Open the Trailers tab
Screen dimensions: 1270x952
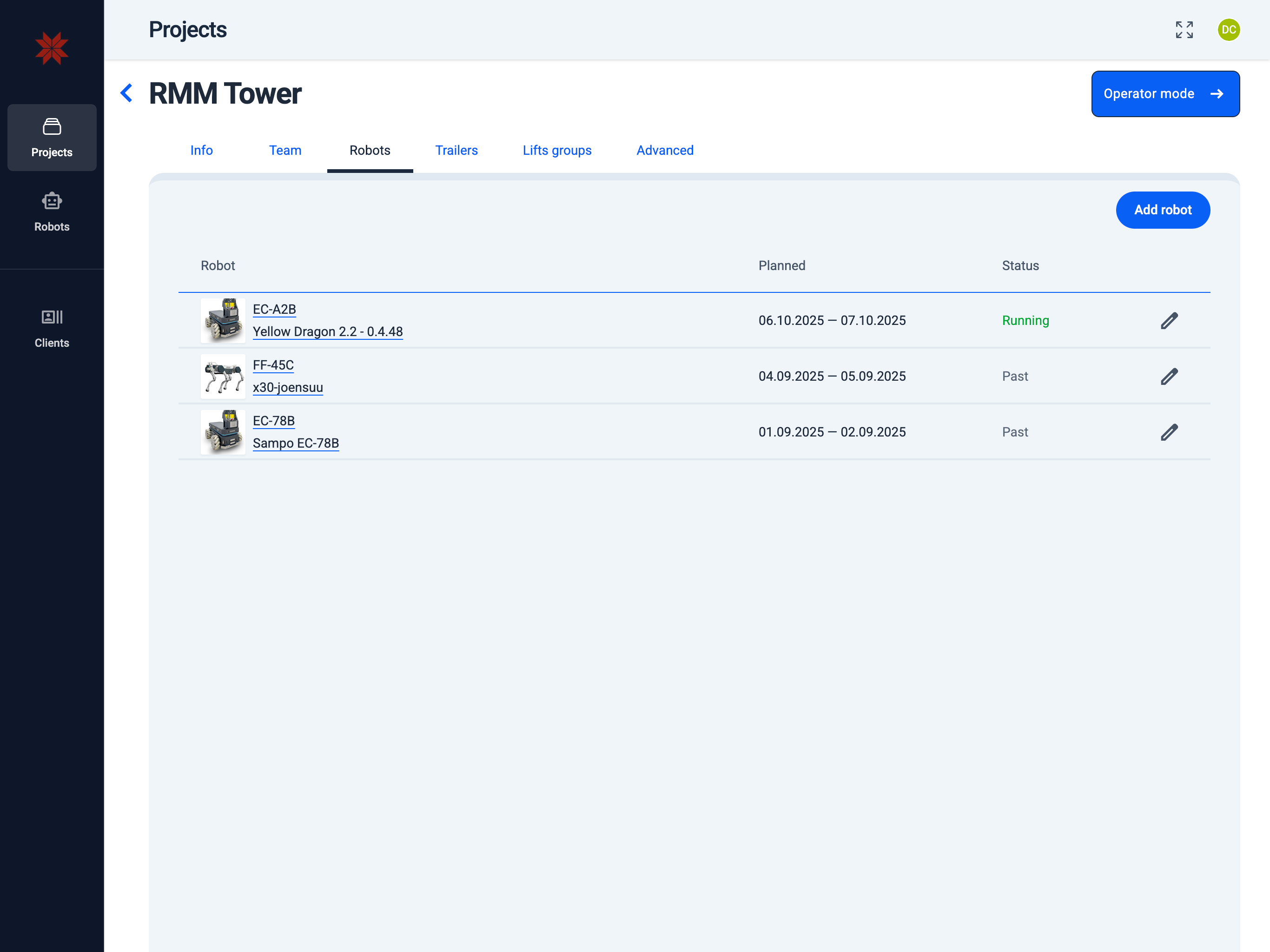coord(456,151)
